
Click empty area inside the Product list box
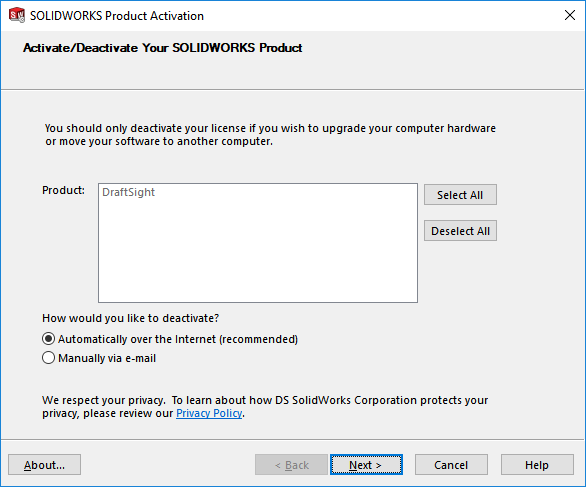[258, 254]
